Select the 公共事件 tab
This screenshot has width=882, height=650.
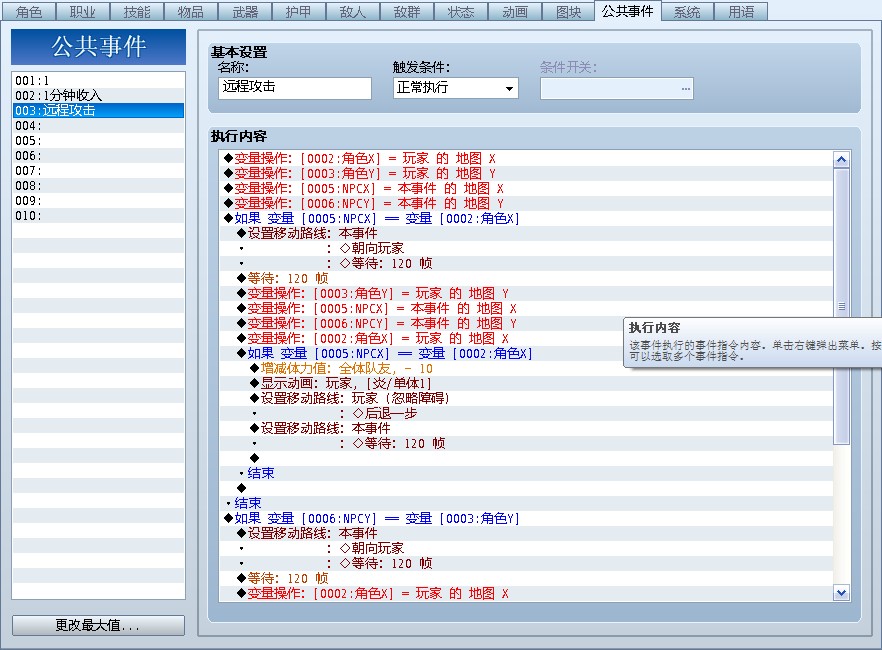coord(627,11)
